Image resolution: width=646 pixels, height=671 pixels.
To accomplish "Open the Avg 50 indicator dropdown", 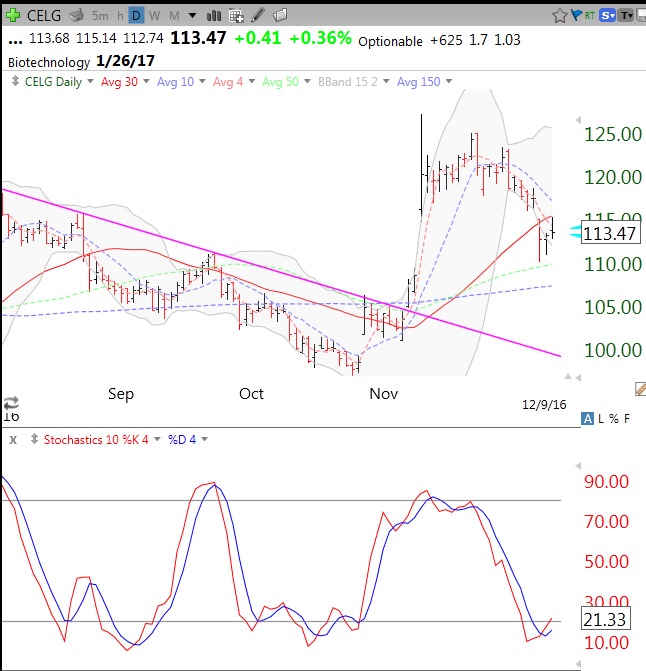I will pyautogui.click(x=307, y=81).
